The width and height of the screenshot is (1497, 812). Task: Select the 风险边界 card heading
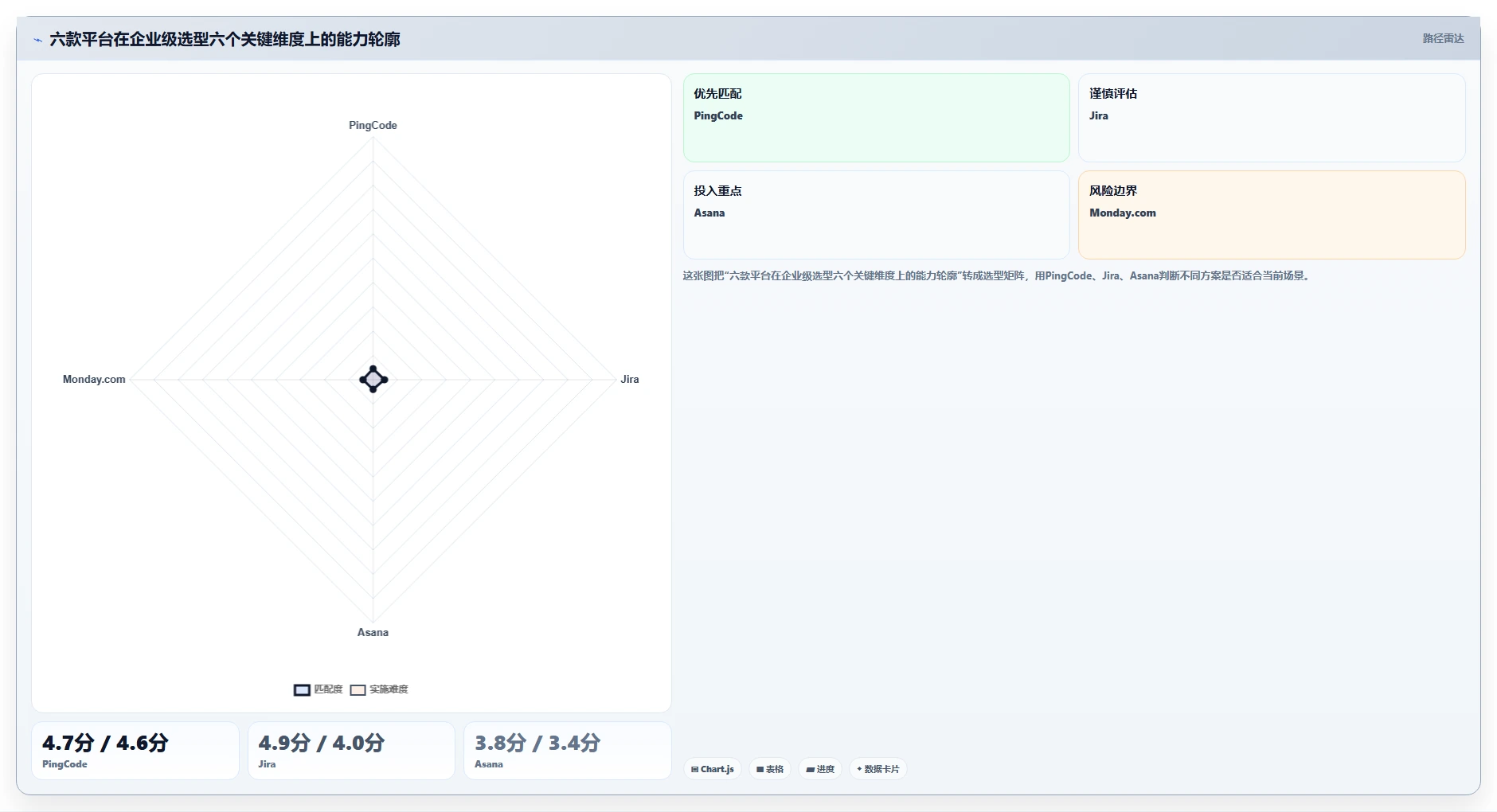1113,190
